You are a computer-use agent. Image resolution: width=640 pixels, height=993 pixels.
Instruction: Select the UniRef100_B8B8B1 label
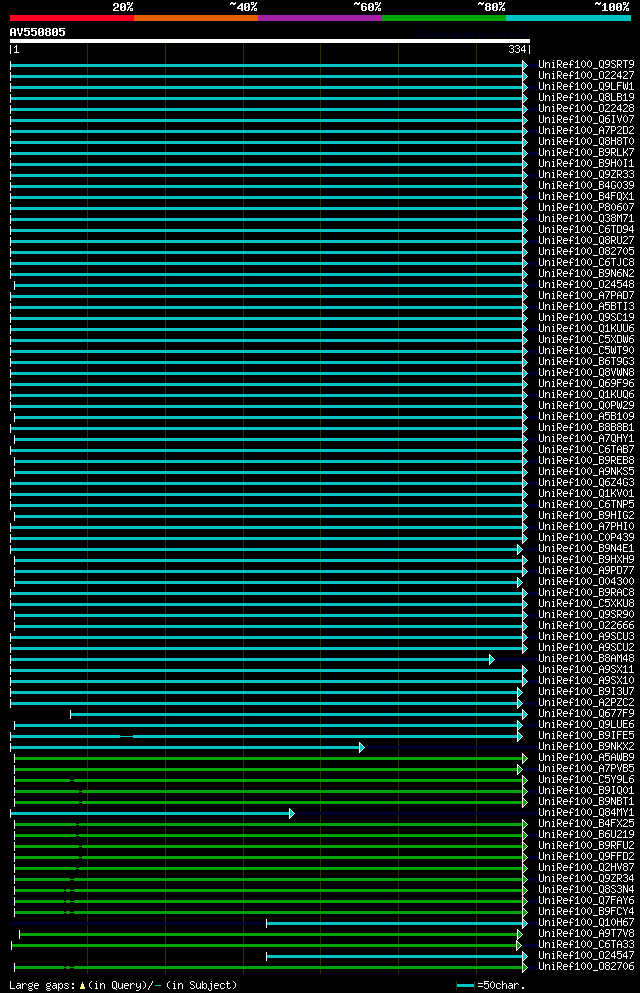click(x=586, y=427)
